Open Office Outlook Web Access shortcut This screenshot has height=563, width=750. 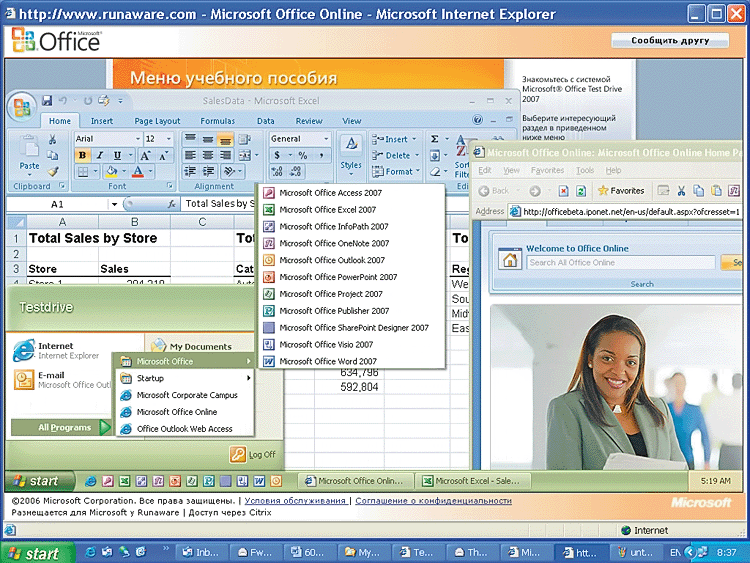(185, 429)
